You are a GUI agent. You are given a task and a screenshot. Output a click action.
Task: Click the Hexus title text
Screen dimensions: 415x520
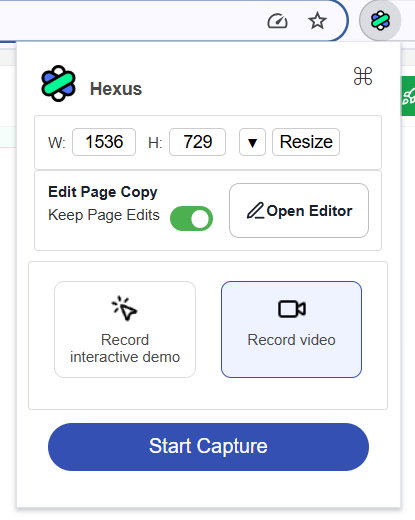pyautogui.click(x=116, y=89)
